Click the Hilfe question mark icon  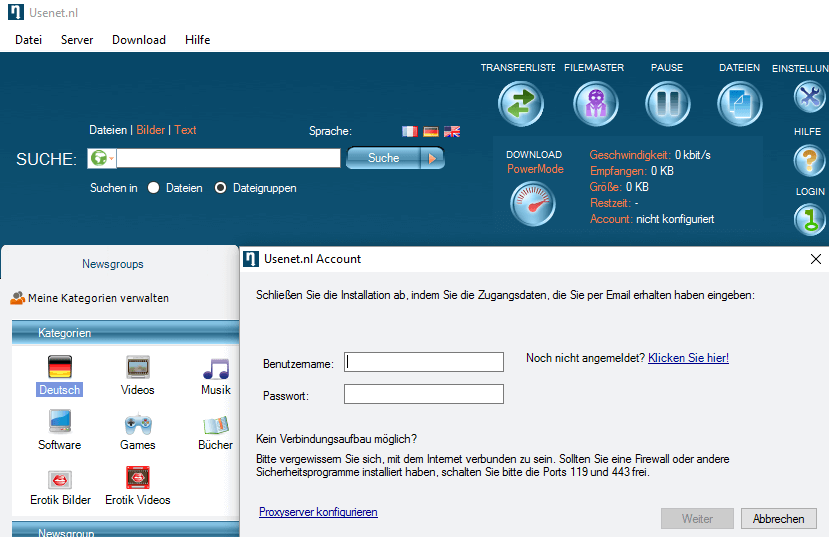click(x=809, y=160)
